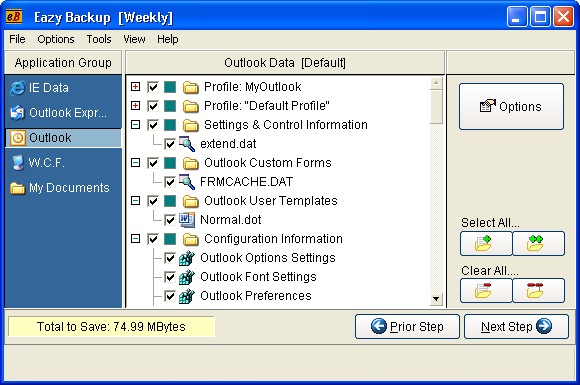
Task: Uncheck the extend.dat checkbox
Action: 170,144
